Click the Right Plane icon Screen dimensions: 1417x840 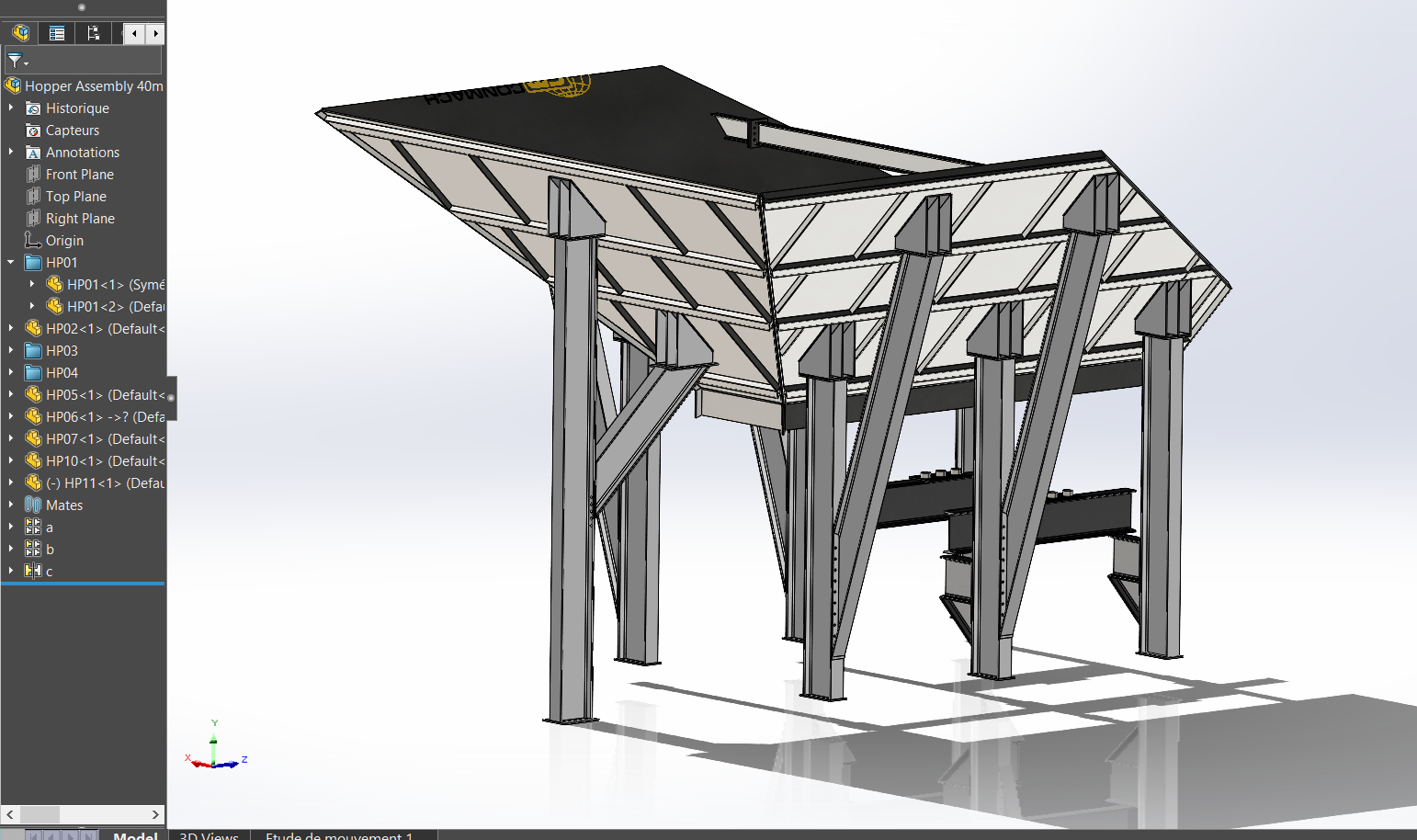tap(33, 218)
